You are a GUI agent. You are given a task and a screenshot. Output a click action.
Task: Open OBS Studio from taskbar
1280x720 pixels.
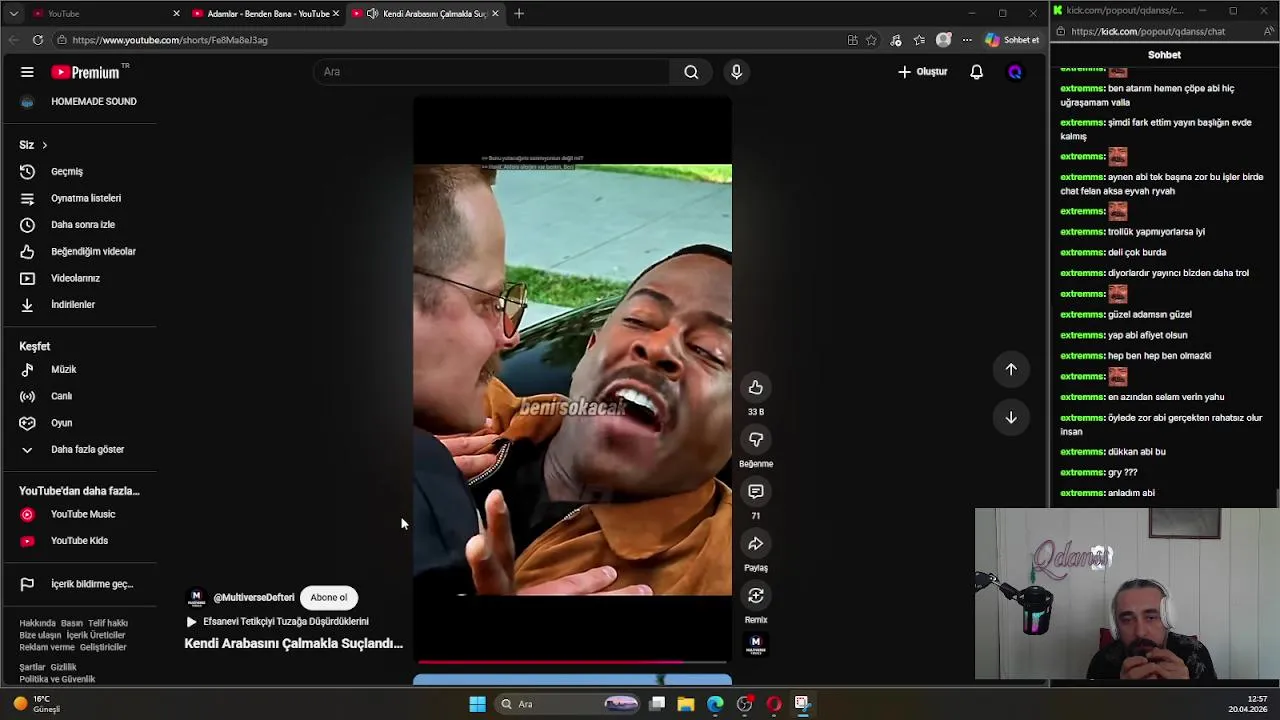(744, 704)
